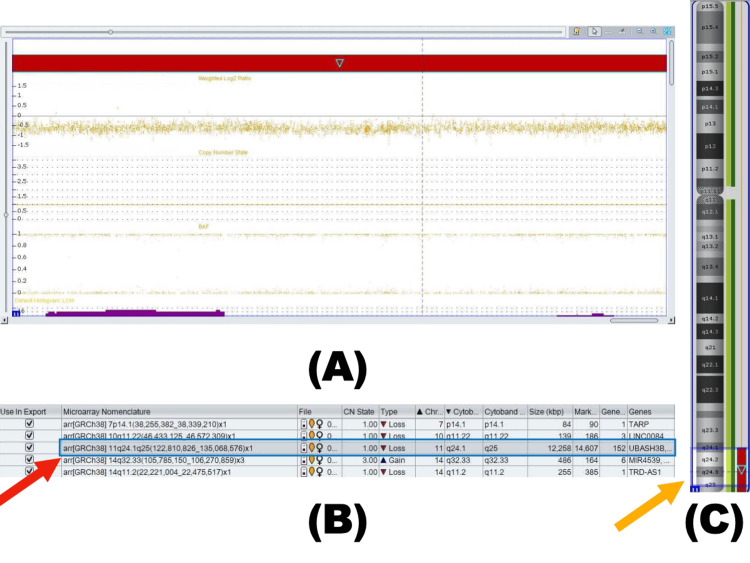Click band p15.4 in the karyoview
750x563 pixels.
click(x=710, y=27)
